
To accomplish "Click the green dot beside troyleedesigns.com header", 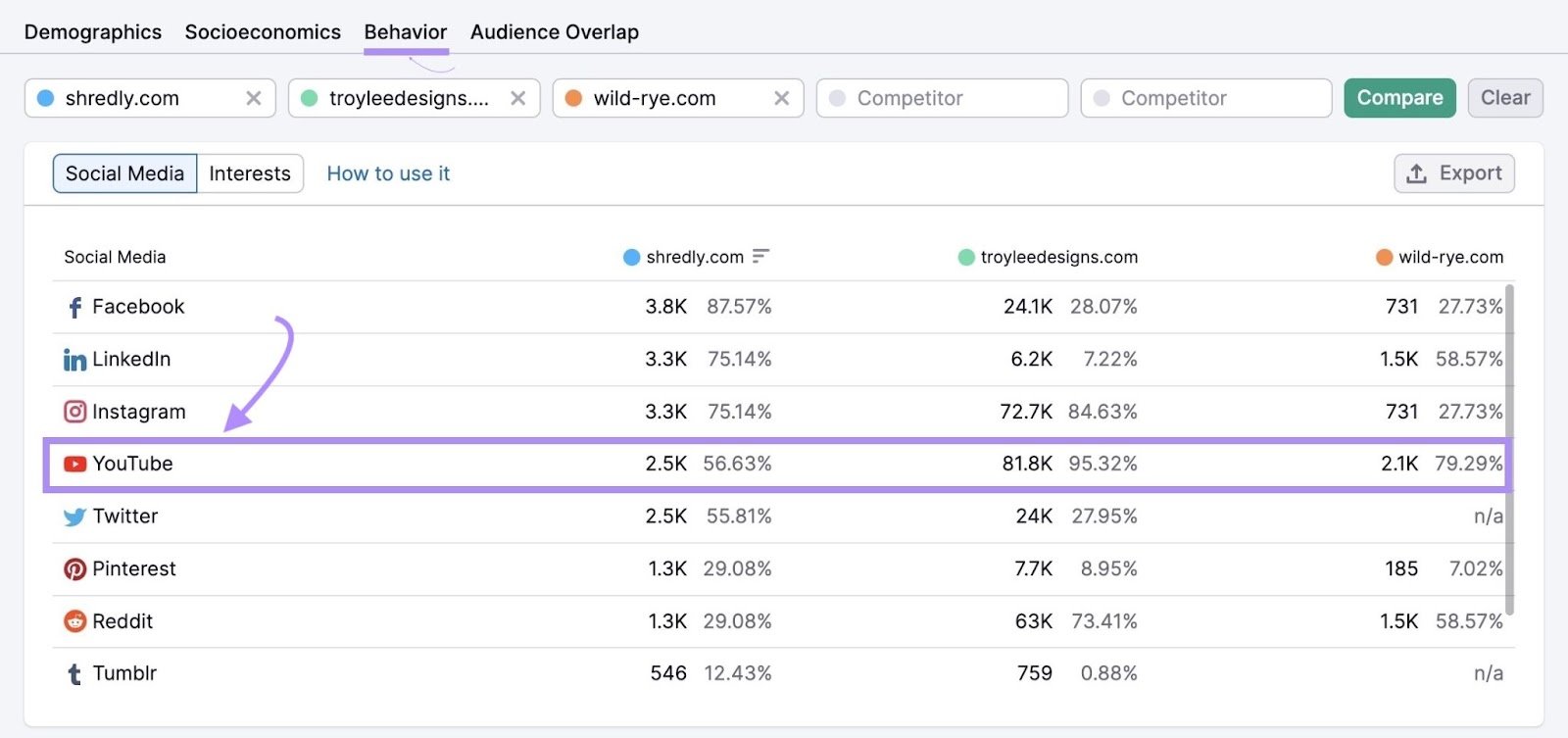I will [x=966, y=257].
